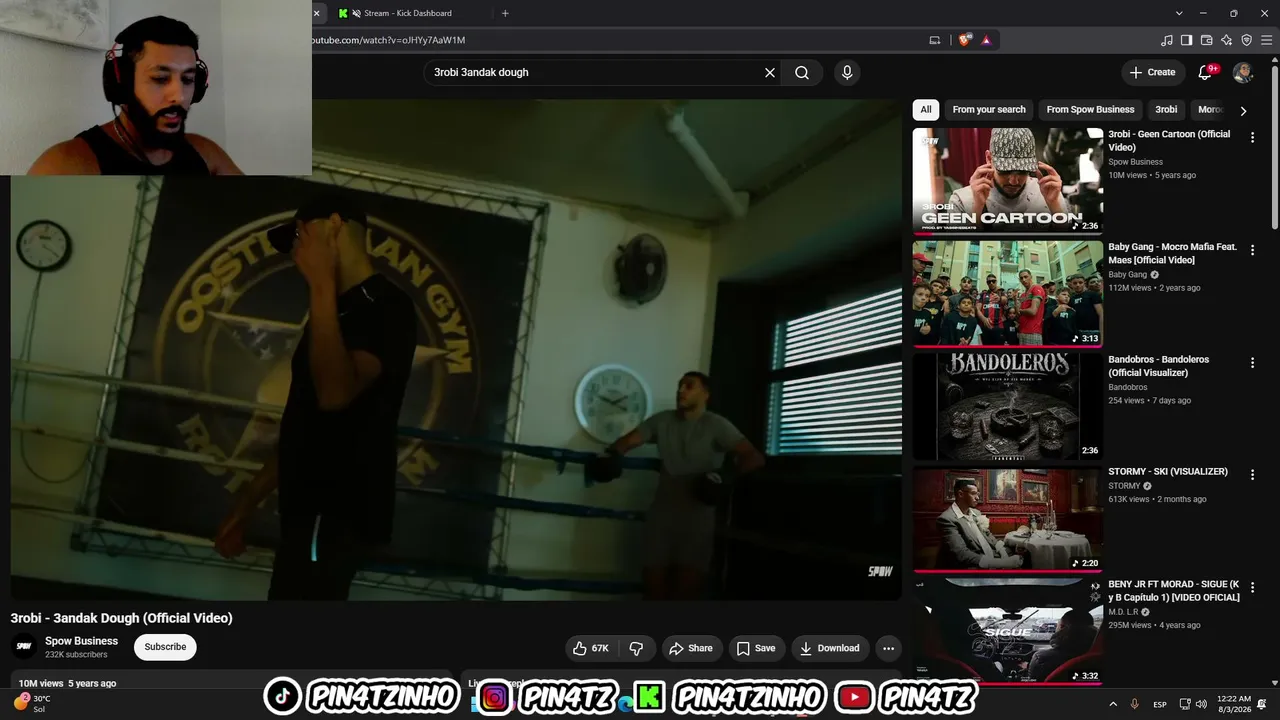Image resolution: width=1280 pixels, height=720 pixels.
Task: Share the 3andak Dough video
Action: [x=691, y=648]
